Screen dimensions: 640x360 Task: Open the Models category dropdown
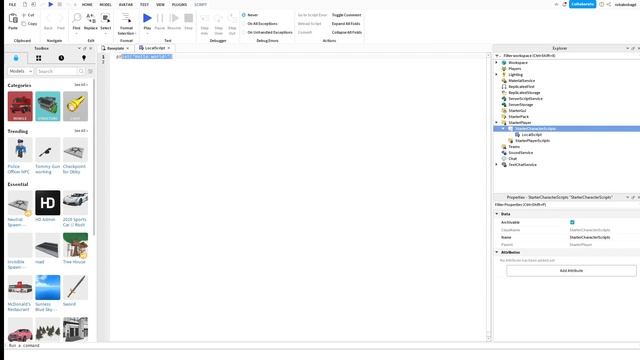(x=20, y=71)
